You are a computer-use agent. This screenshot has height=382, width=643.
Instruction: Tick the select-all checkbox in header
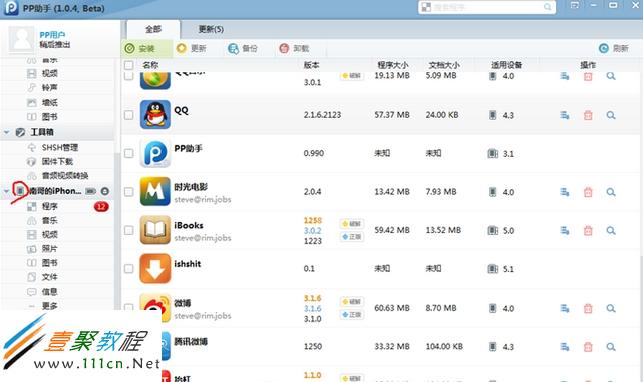(x=128, y=65)
